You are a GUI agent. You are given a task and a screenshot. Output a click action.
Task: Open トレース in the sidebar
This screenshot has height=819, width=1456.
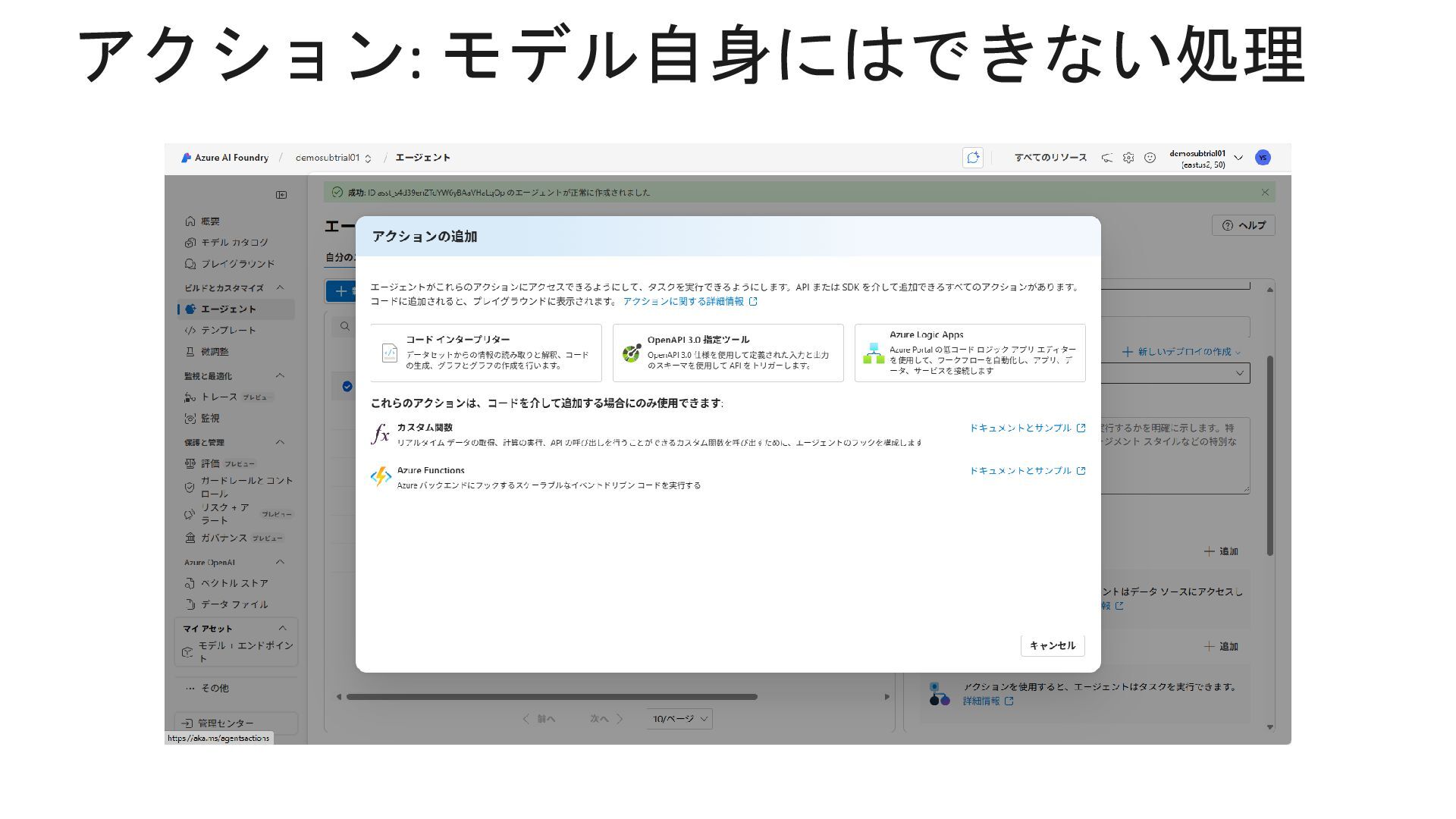coord(227,397)
